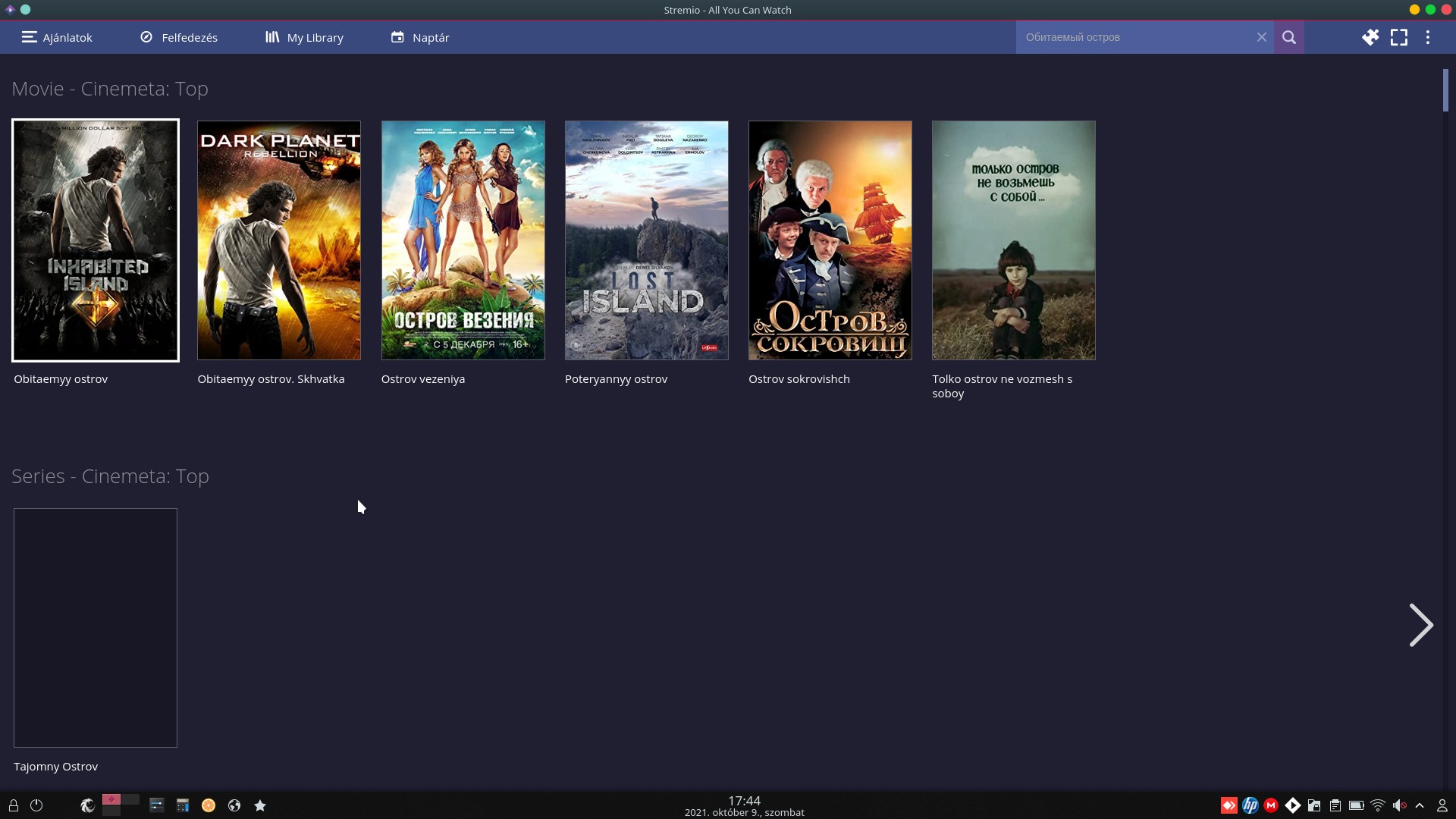Open the muted volume tray icon

[x=1400, y=805]
